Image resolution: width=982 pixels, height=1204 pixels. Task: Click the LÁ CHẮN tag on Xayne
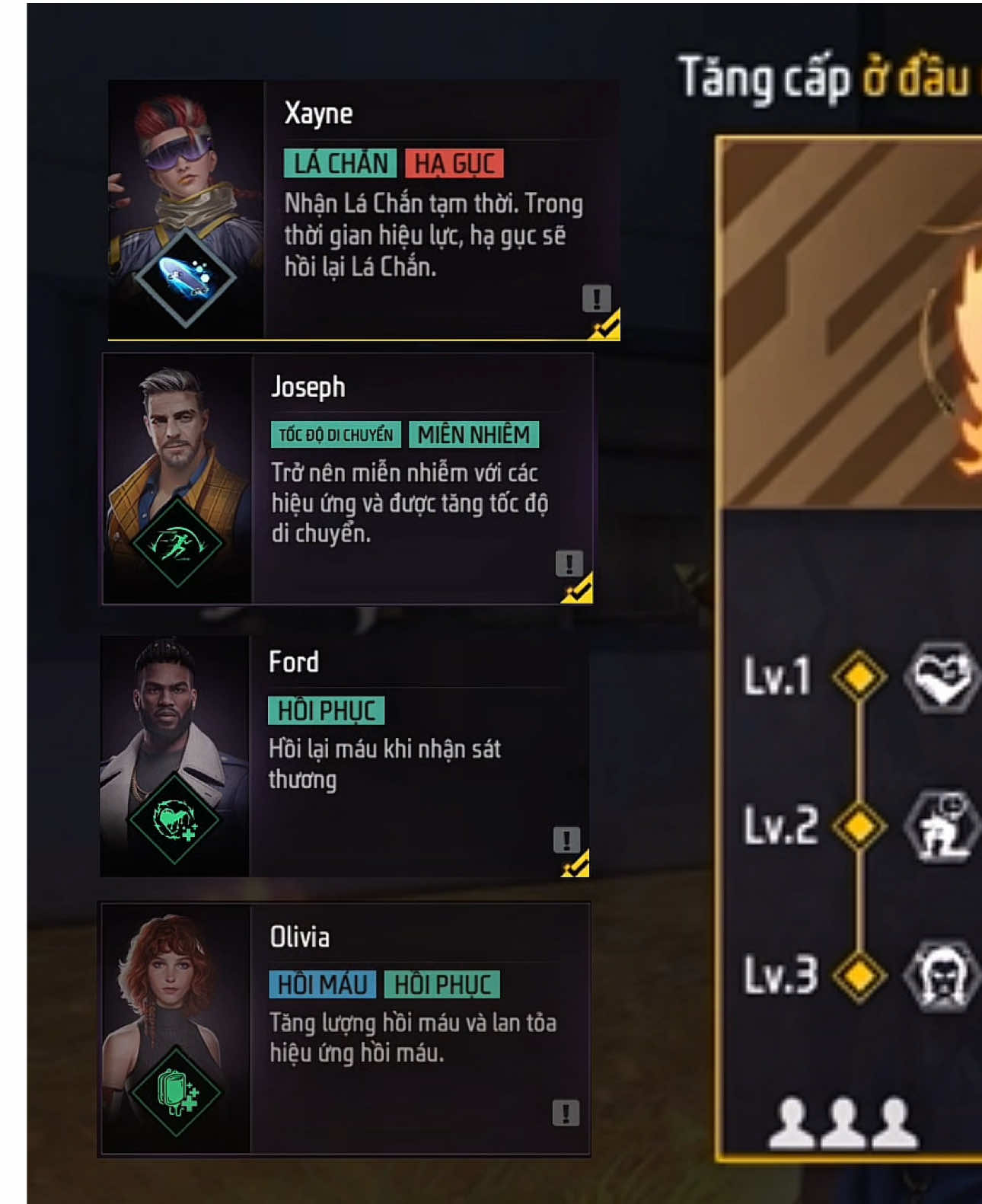340,164
